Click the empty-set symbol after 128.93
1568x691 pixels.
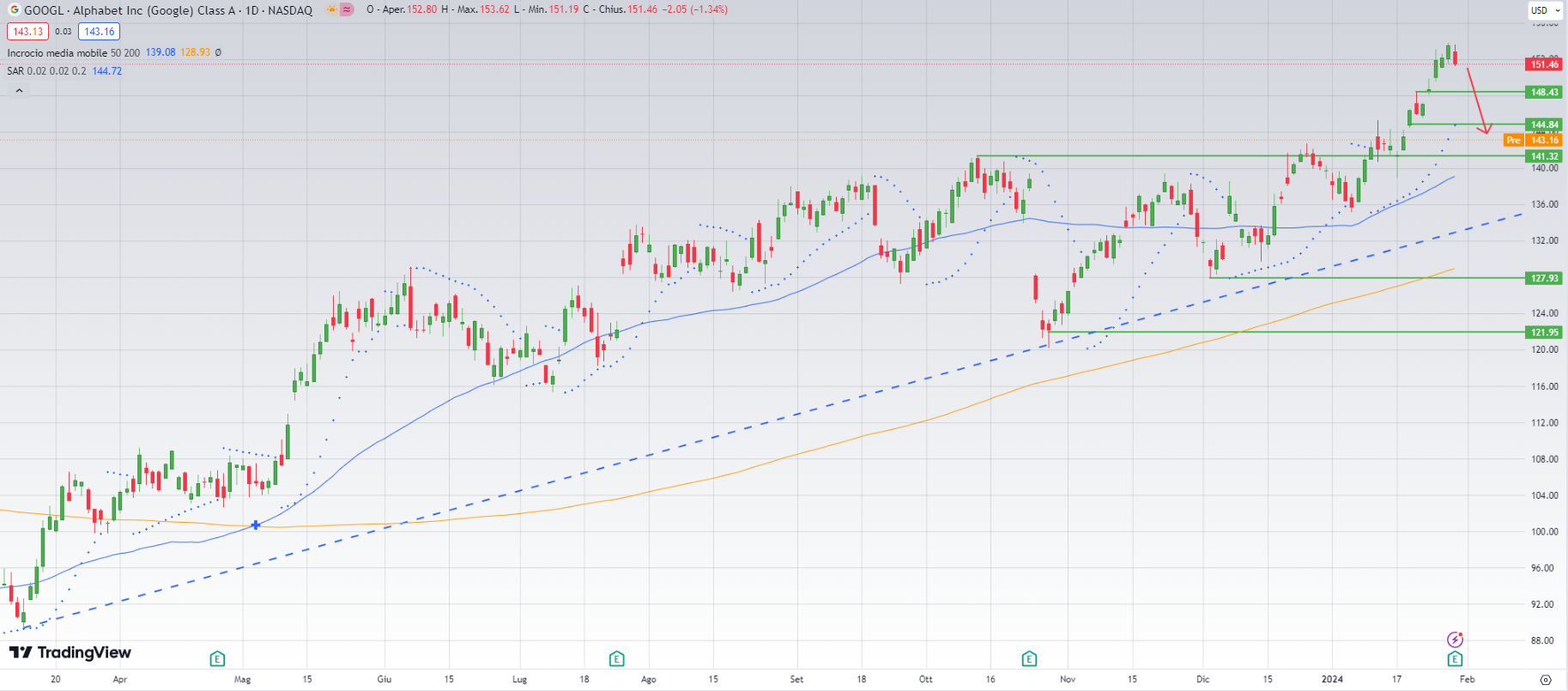coord(218,52)
